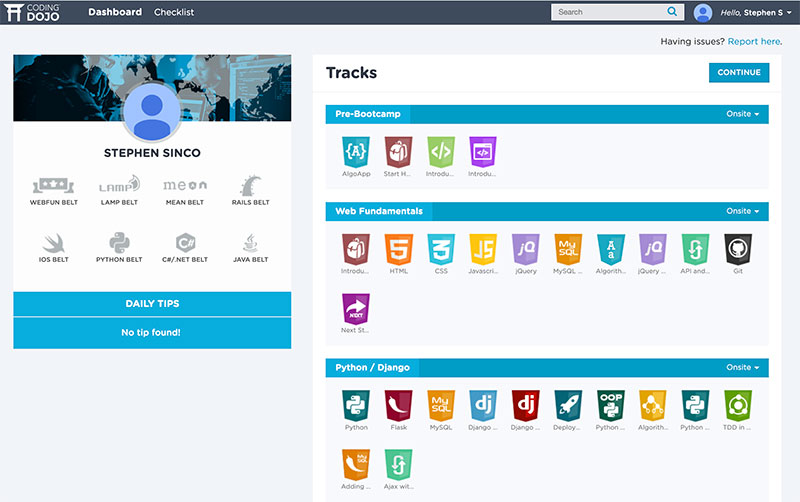Expand Pre-Bootcamp Onsite dropdown

742,114
